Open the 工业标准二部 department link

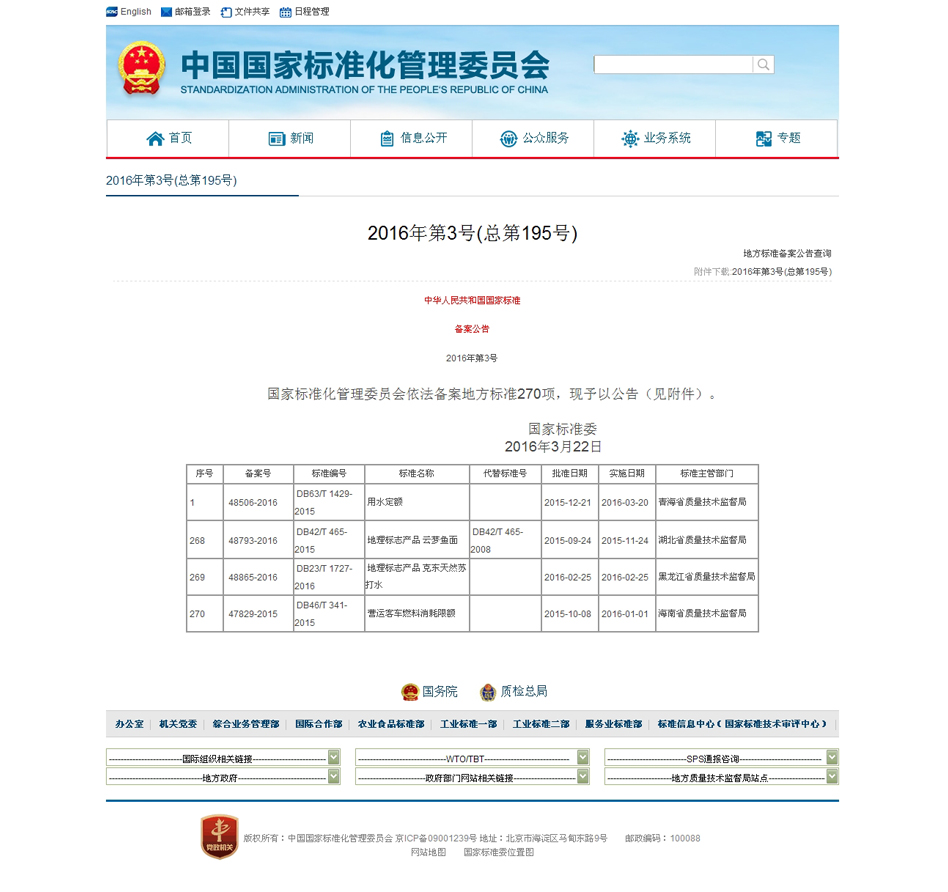[x=541, y=724]
